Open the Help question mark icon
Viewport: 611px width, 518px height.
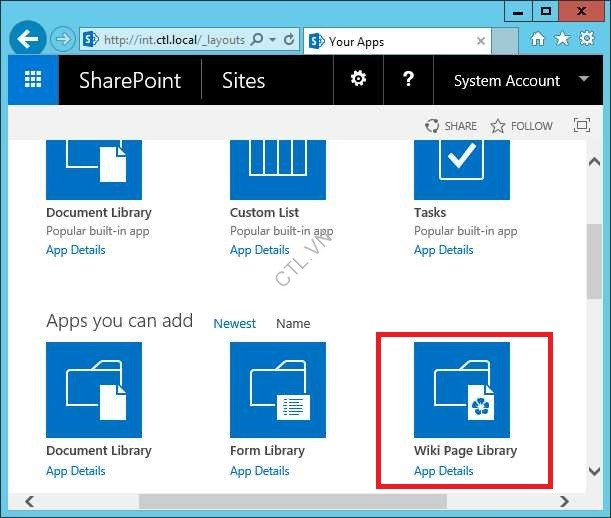coord(408,80)
